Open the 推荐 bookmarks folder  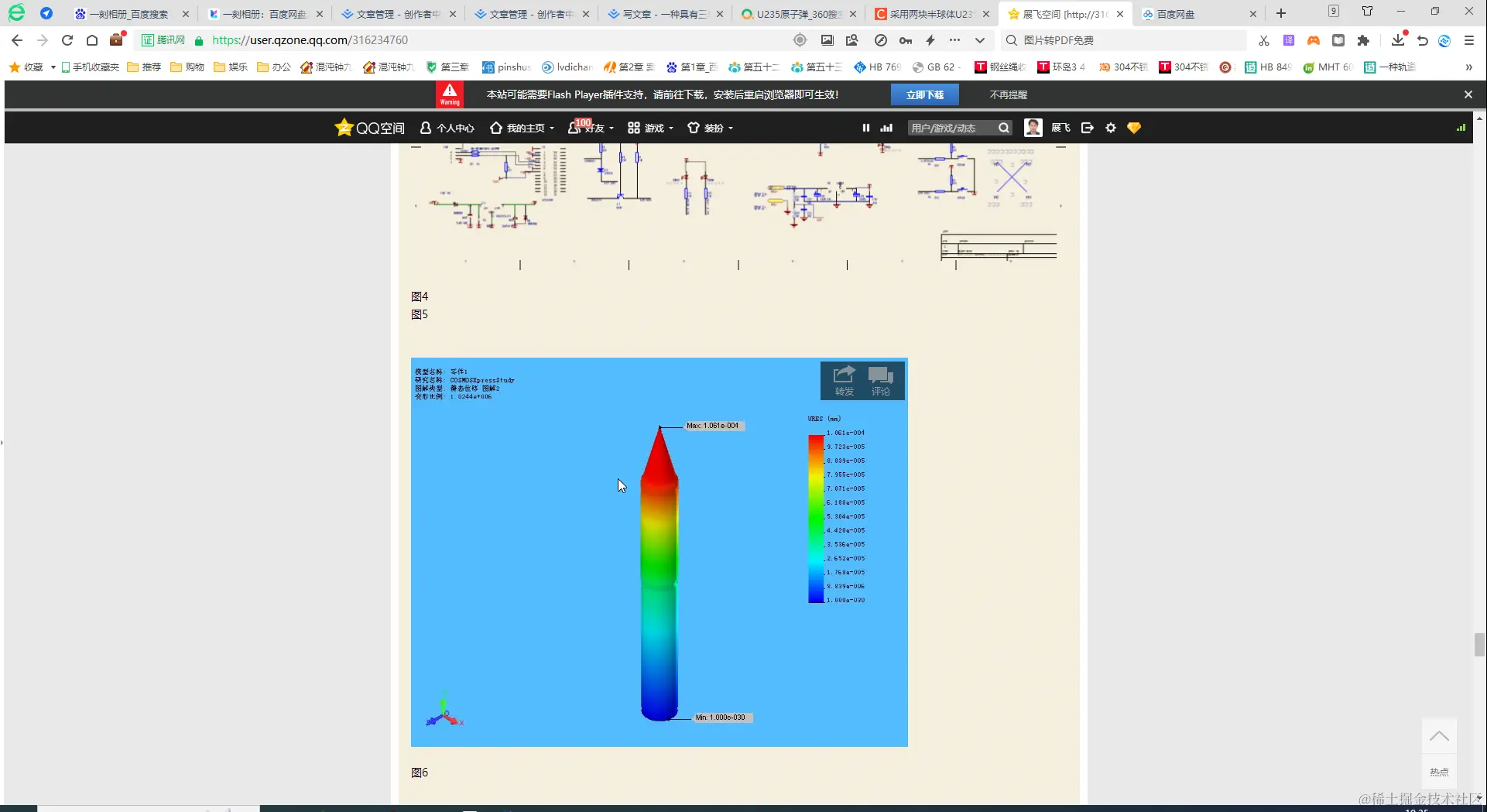point(144,67)
